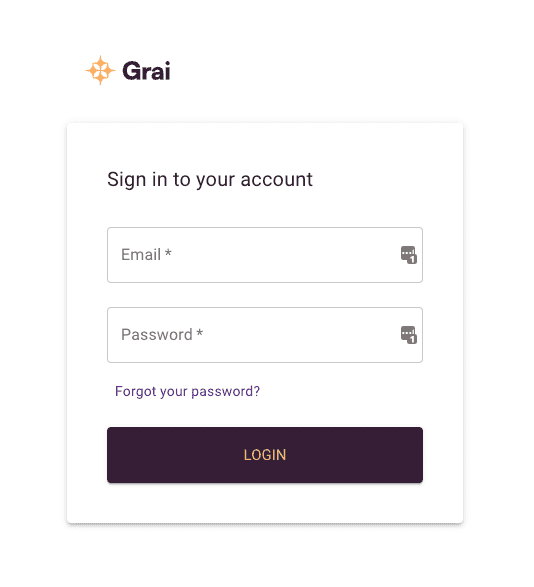Open the Forgot your password link
The height and width of the screenshot is (587, 534).
point(187,391)
